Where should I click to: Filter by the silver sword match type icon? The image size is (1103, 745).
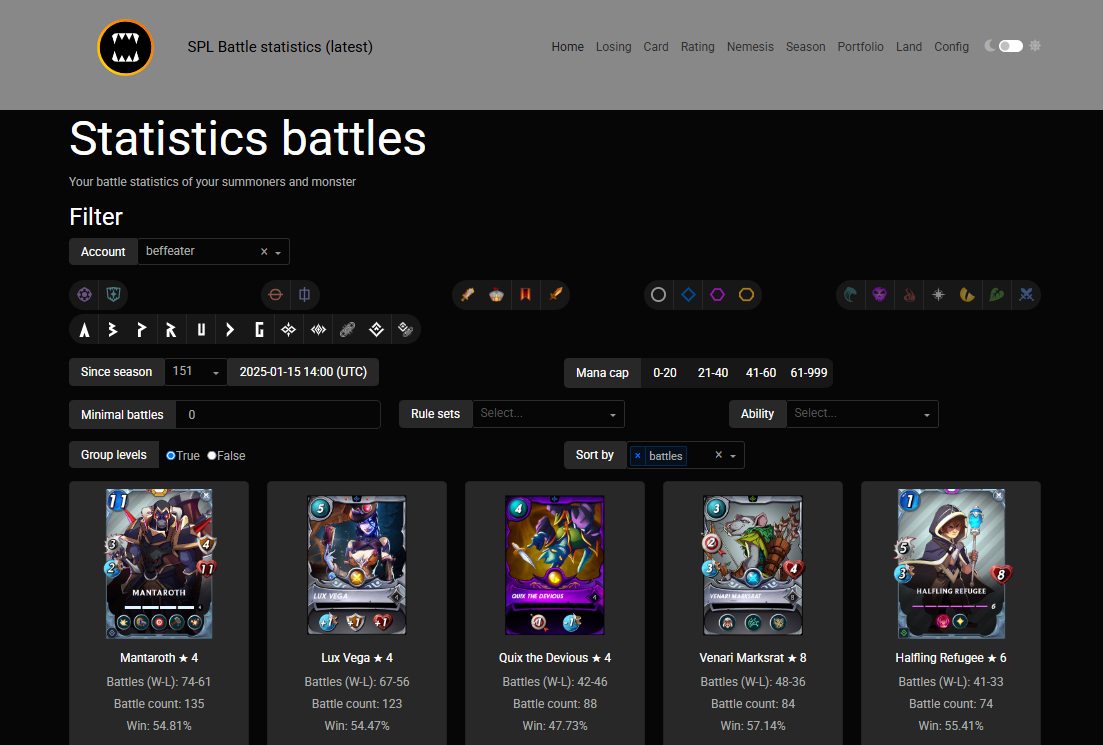(467, 295)
